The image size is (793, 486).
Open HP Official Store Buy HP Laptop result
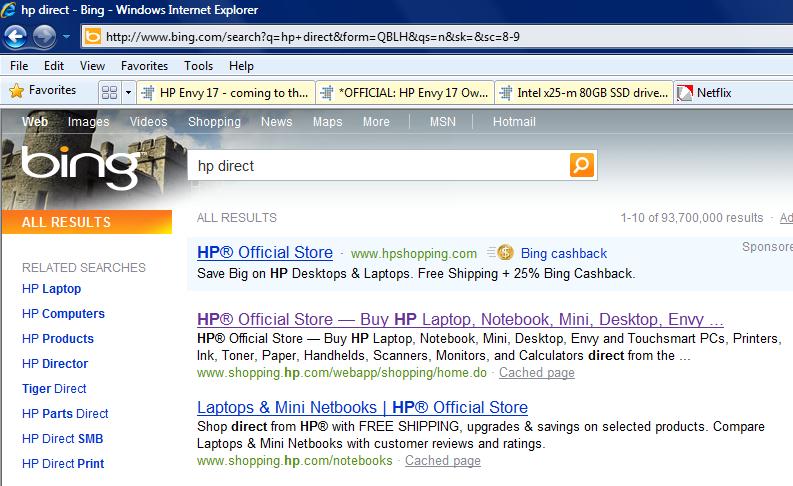coord(460,319)
